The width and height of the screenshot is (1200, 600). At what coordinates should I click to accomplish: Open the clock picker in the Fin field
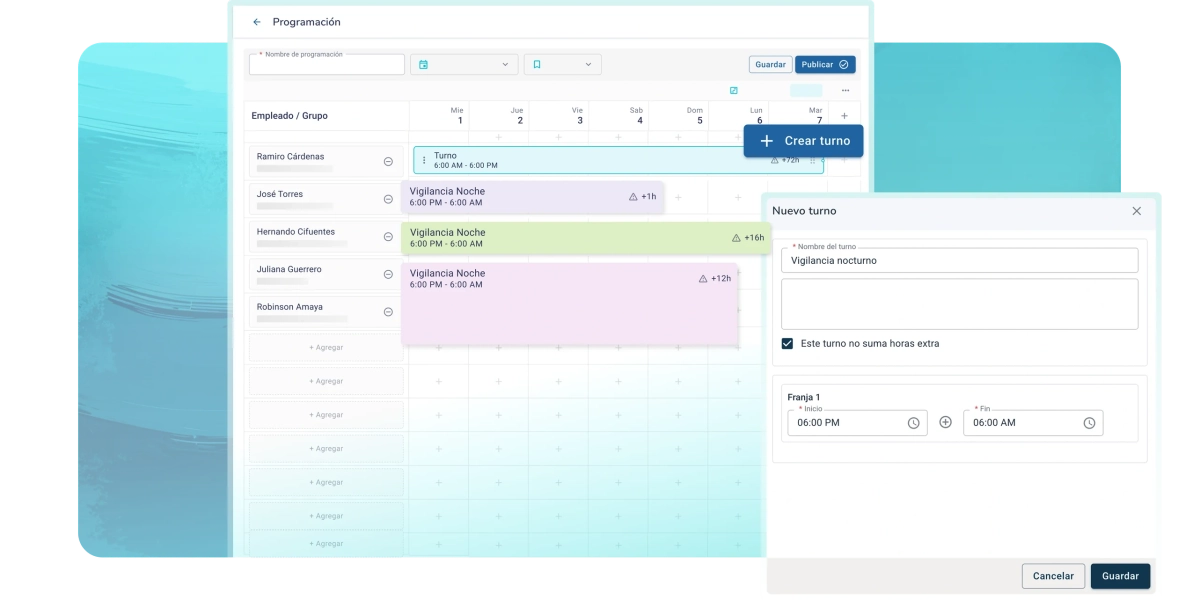[1089, 423]
